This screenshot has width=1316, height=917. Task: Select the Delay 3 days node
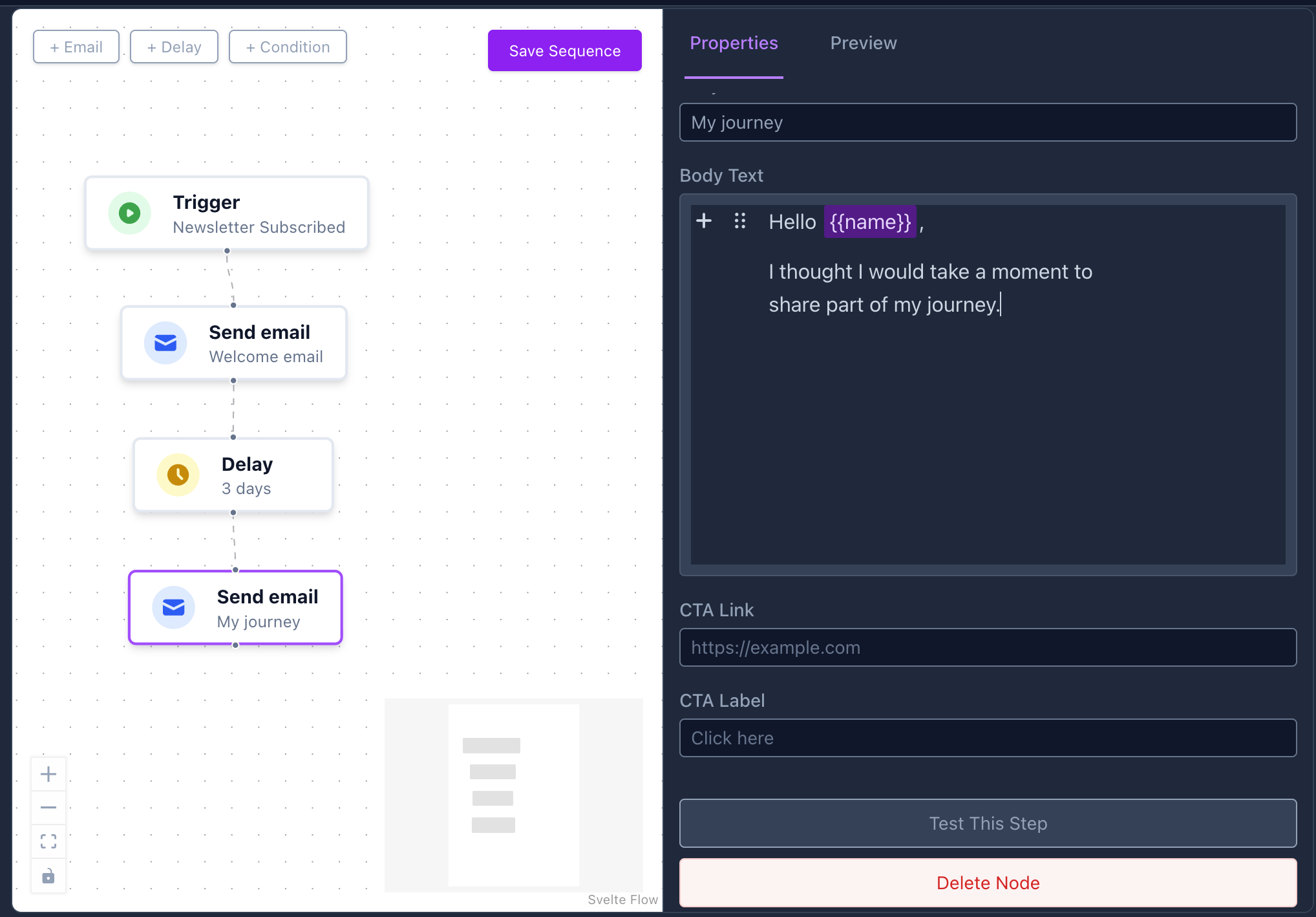[233, 475]
